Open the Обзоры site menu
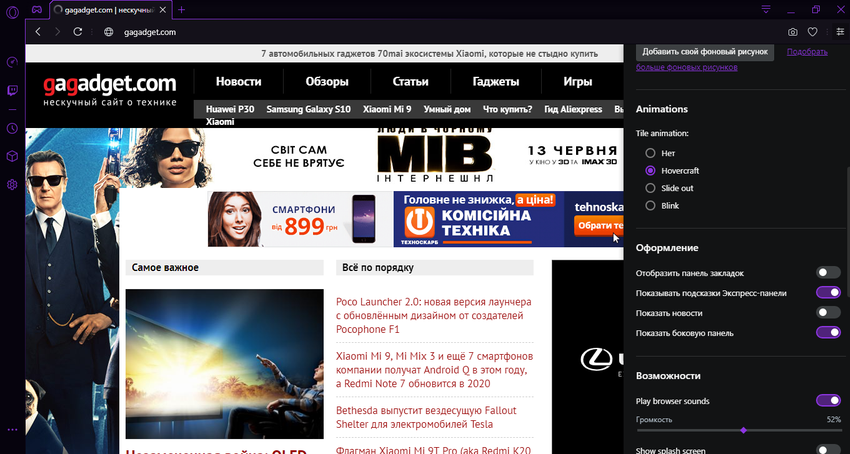 [x=326, y=81]
